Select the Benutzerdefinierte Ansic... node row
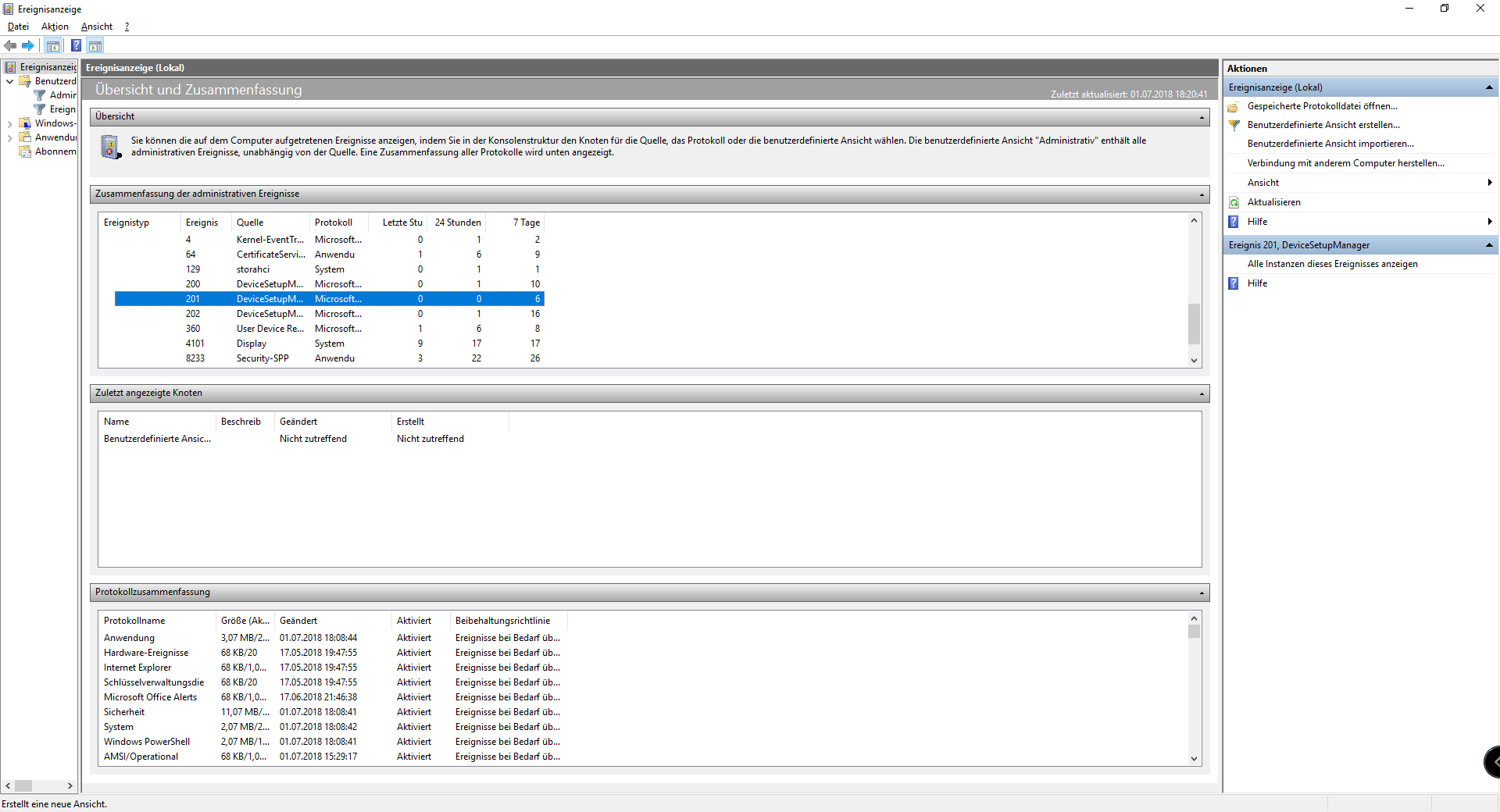Image resolution: width=1500 pixels, height=812 pixels. point(305,439)
